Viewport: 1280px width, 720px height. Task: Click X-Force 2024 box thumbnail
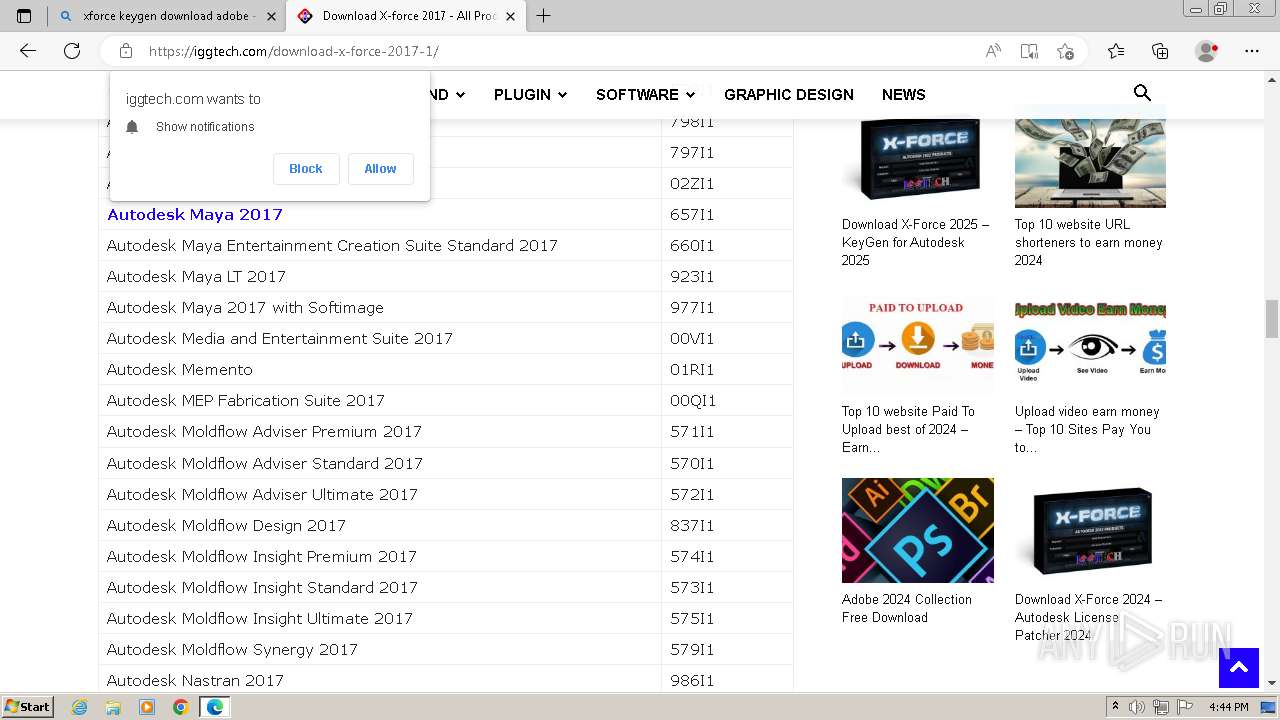pos(1090,530)
